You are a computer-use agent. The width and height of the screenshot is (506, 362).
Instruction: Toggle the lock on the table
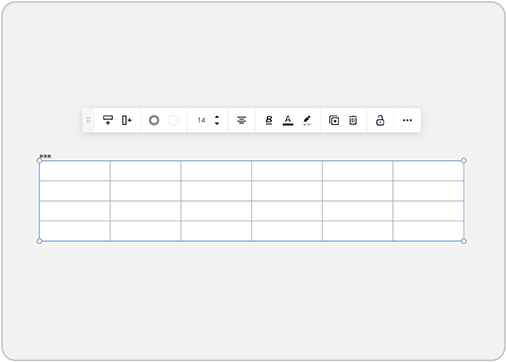point(380,120)
